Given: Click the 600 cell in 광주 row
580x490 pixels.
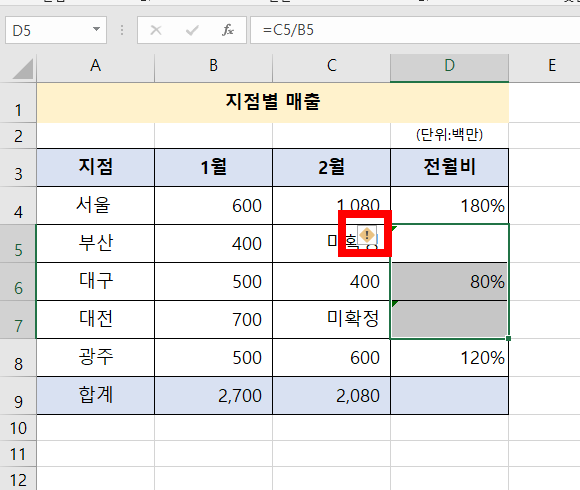Looking at the screenshot, I should [x=331, y=358].
